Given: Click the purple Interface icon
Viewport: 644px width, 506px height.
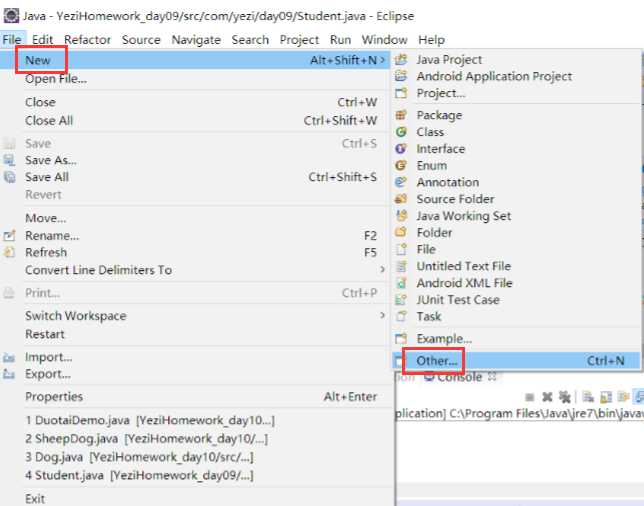Looking at the screenshot, I should point(401,149).
